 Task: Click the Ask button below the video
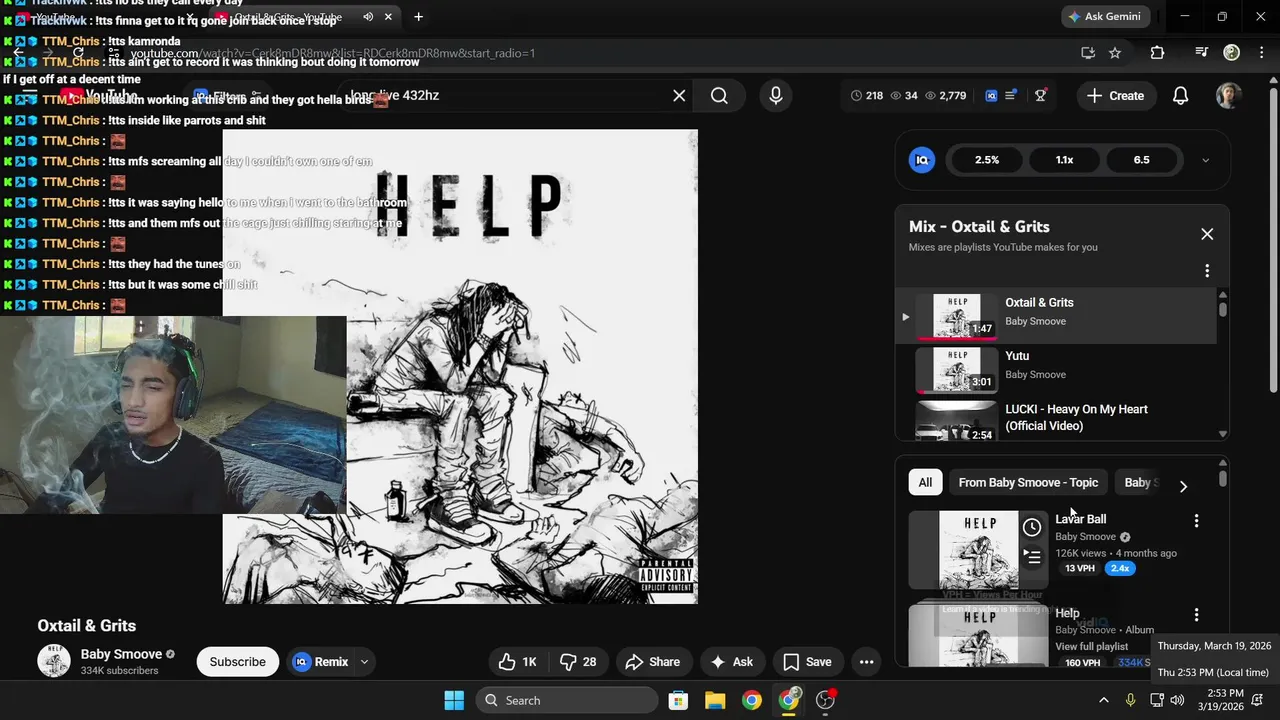[731, 662]
